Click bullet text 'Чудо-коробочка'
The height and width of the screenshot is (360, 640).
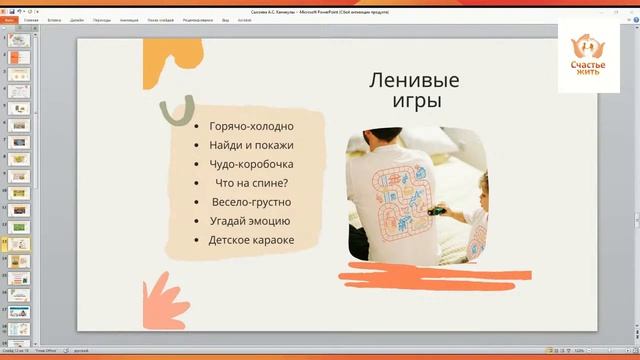pyautogui.click(x=251, y=164)
